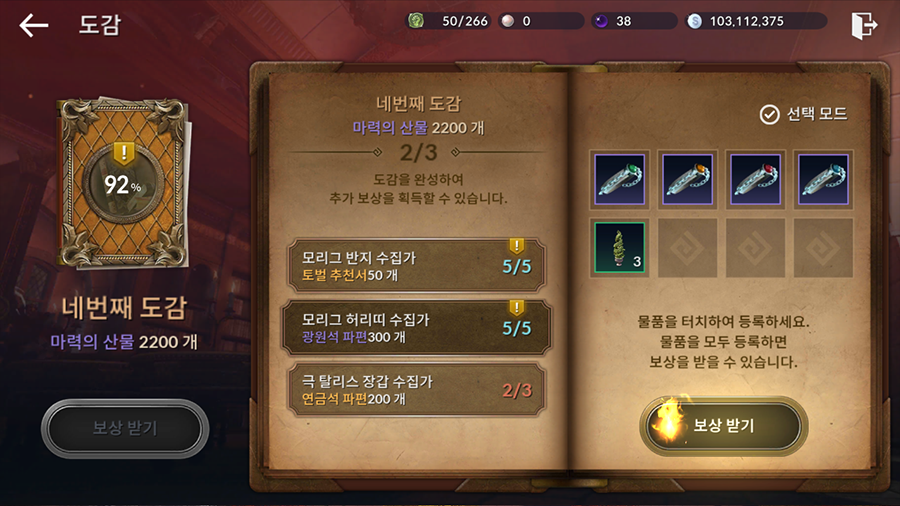Tap the purple orb currency showing 38
This screenshot has width=900, height=506.
601,21
